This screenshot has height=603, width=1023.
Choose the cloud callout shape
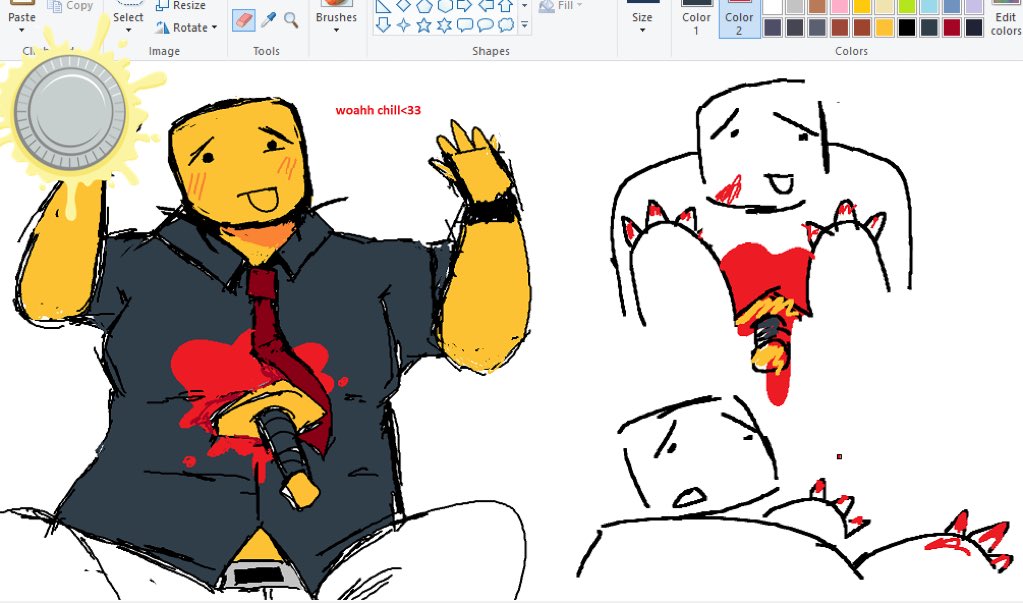point(506,25)
